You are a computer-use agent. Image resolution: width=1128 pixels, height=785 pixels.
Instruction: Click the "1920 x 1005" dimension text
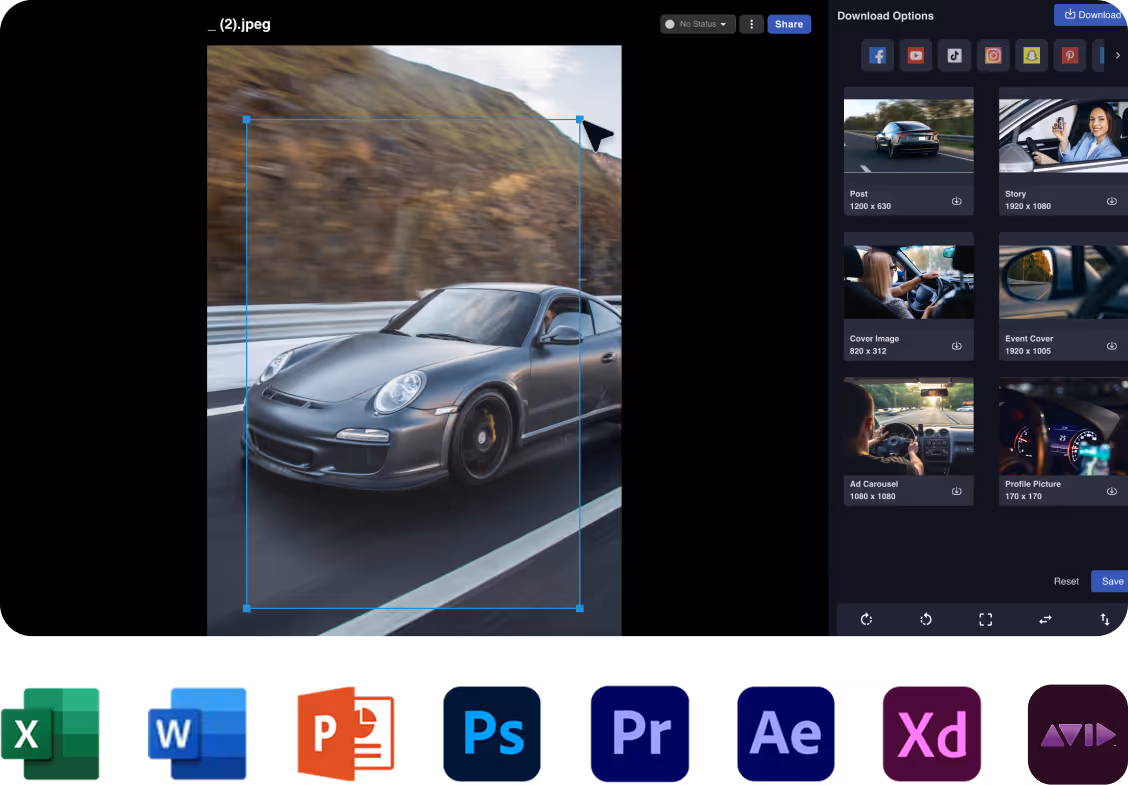click(x=1028, y=351)
